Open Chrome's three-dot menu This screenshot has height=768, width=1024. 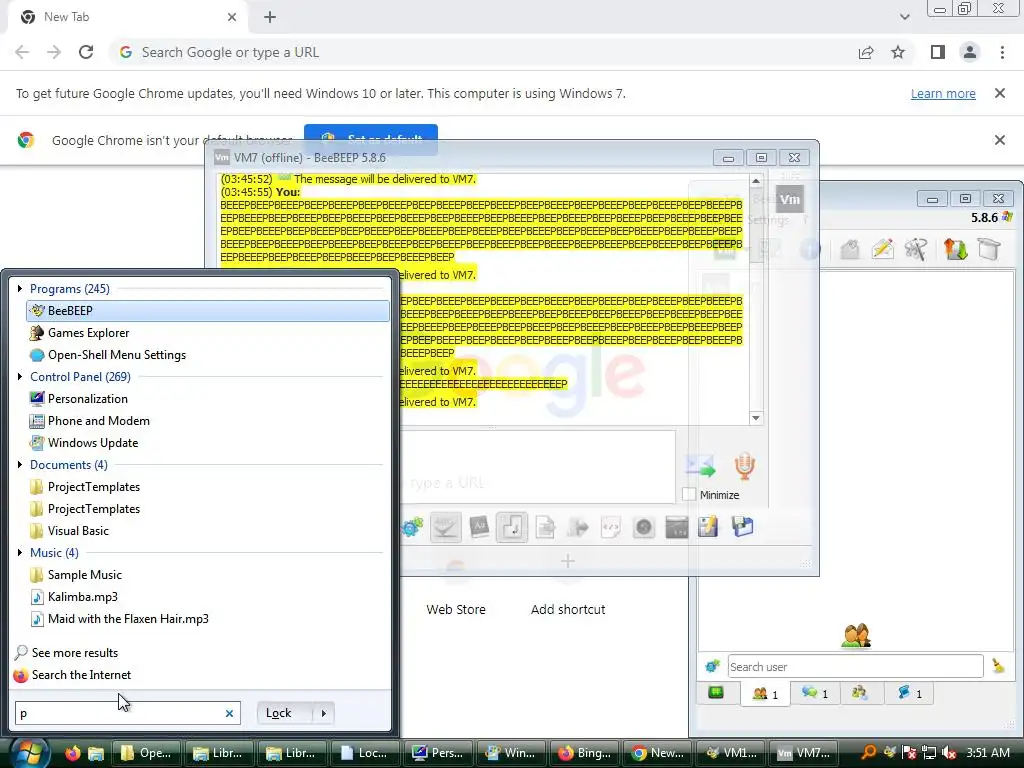point(1002,52)
